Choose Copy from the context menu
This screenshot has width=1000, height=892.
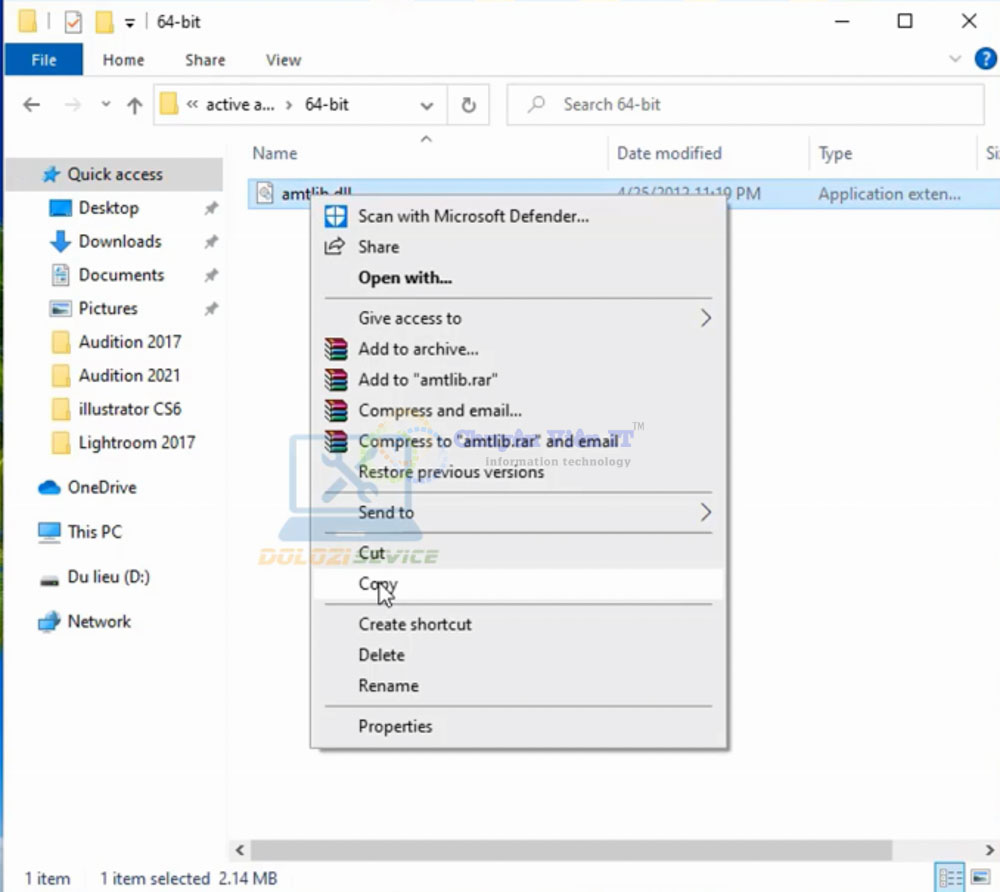click(378, 585)
